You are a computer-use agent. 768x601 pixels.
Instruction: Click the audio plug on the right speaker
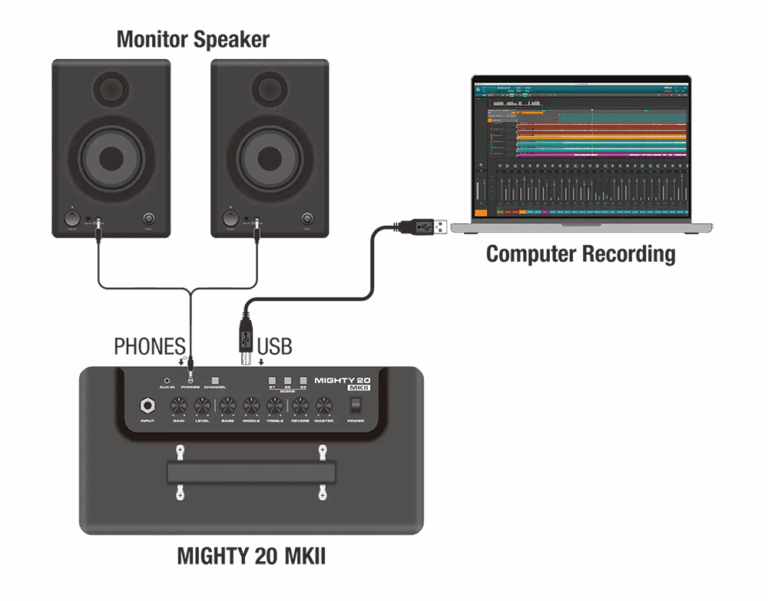[x=257, y=230]
